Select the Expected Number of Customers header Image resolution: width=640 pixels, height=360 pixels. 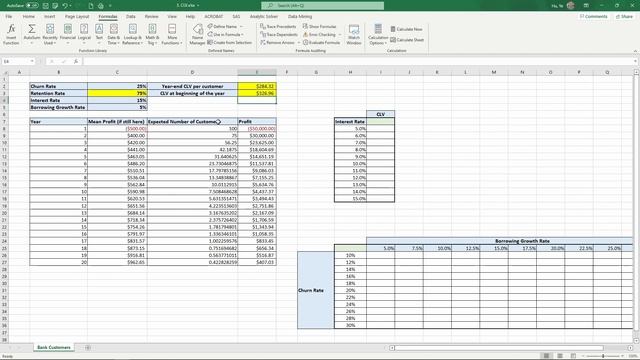[192, 121]
